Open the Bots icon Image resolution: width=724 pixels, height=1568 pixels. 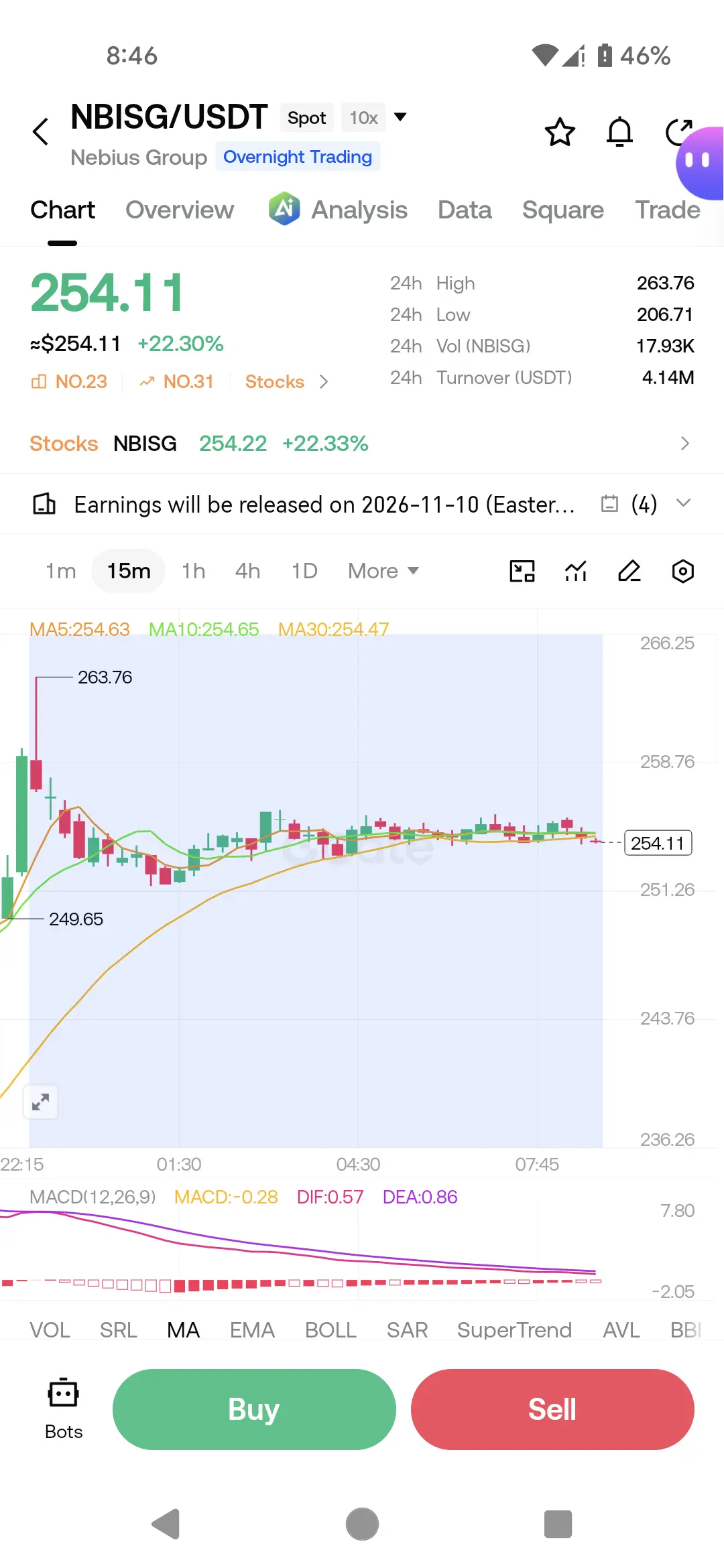coord(64,1409)
